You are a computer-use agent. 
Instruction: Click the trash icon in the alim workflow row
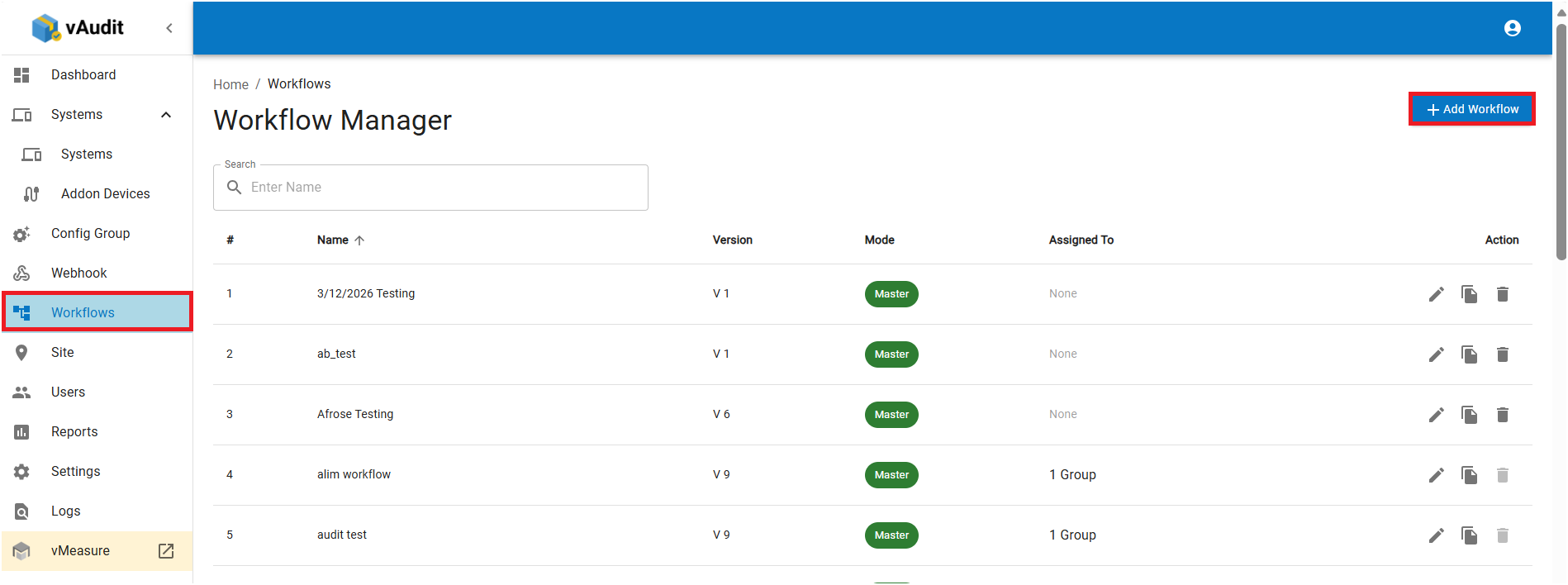[x=1503, y=475]
